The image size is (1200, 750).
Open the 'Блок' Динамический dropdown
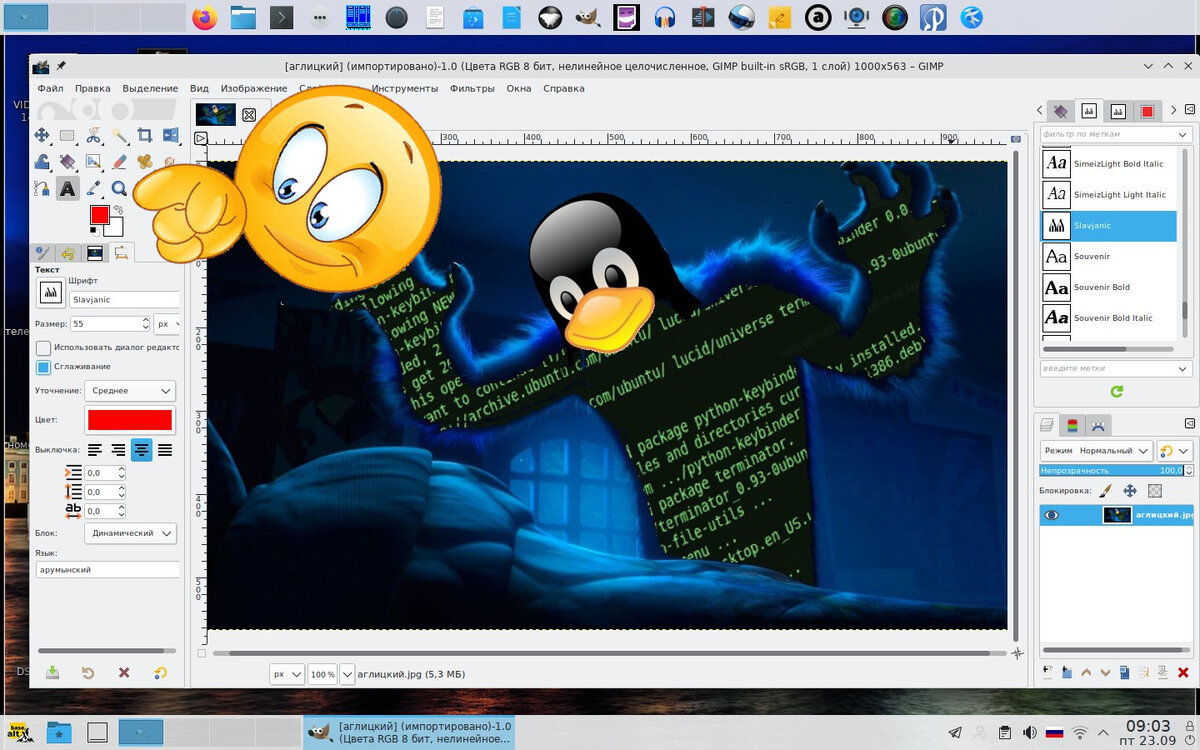pyautogui.click(x=130, y=533)
